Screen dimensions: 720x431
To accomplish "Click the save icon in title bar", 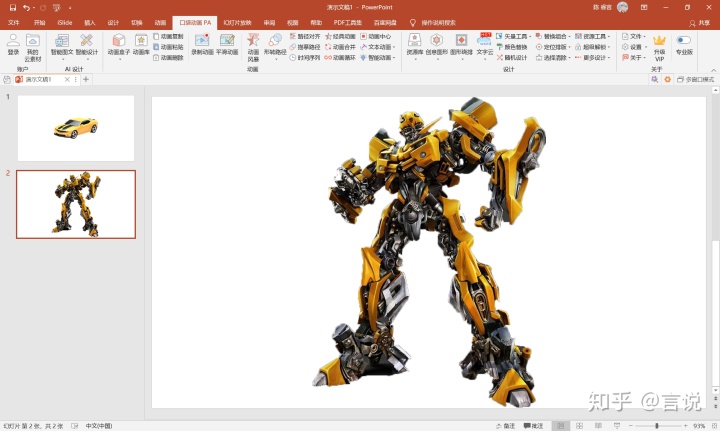I will [13, 8].
